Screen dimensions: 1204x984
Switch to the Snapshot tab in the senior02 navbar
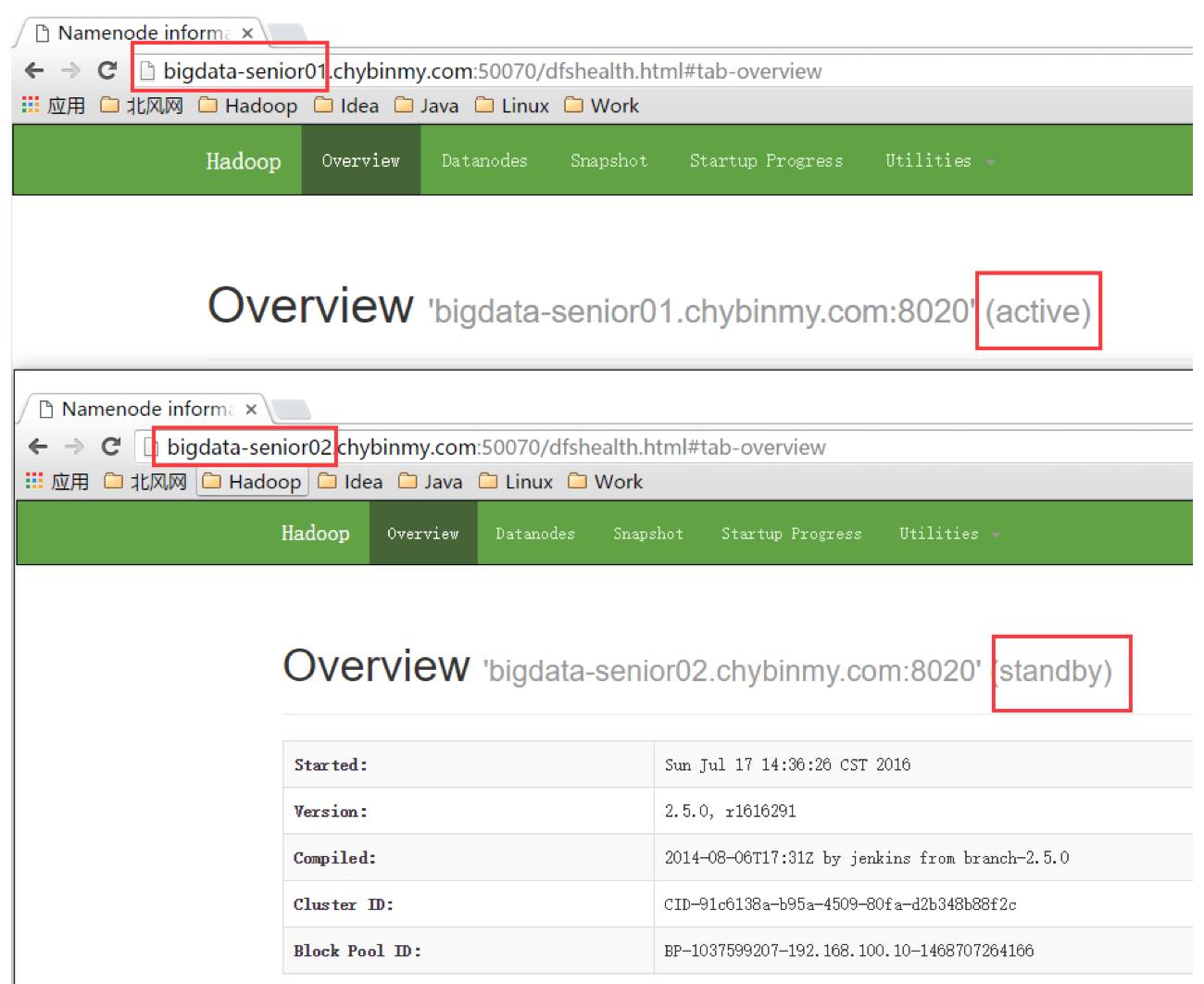pos(648,534)
